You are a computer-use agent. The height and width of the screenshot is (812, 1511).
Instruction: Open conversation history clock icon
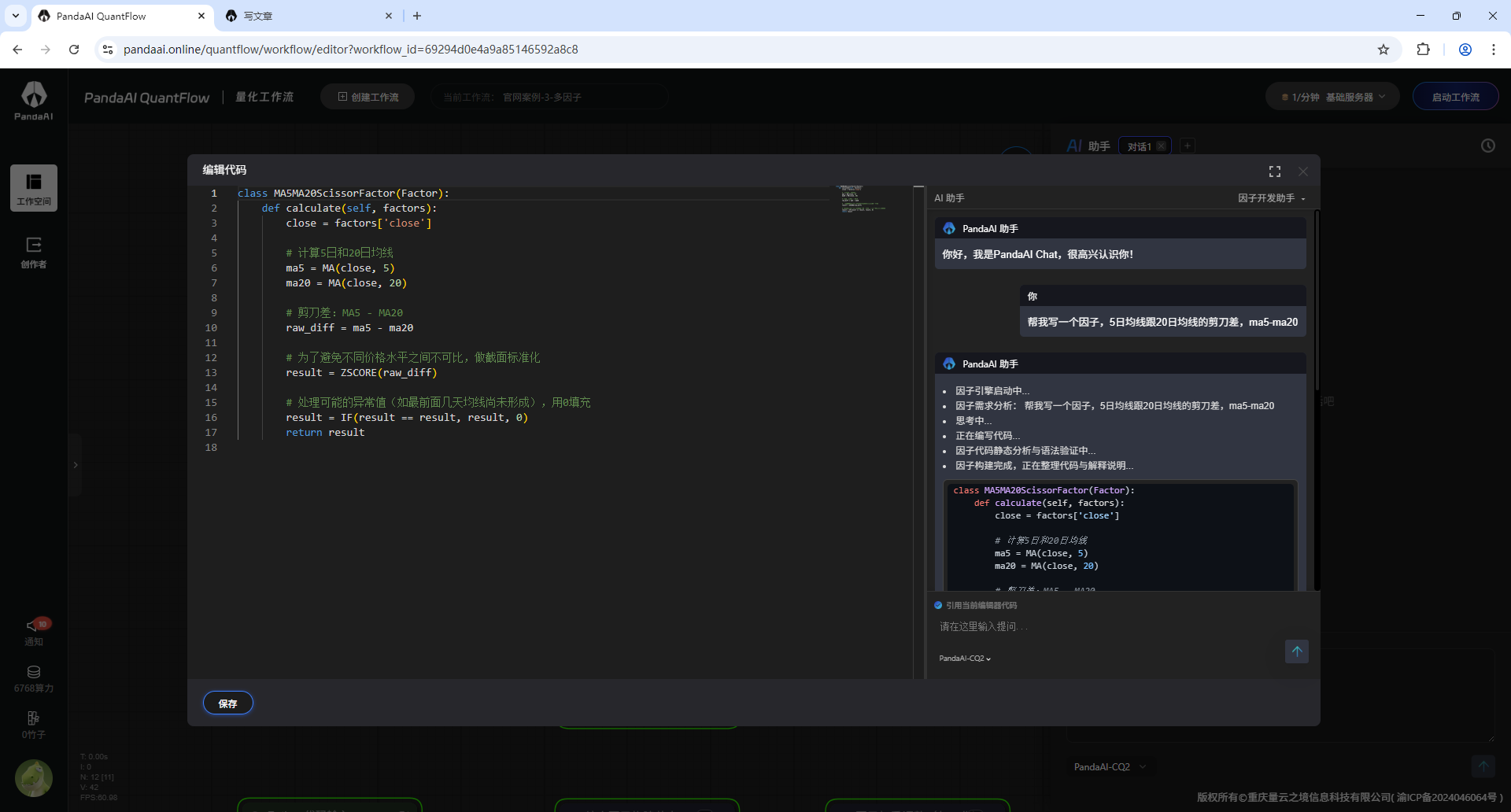click(x=1488, y=146)
